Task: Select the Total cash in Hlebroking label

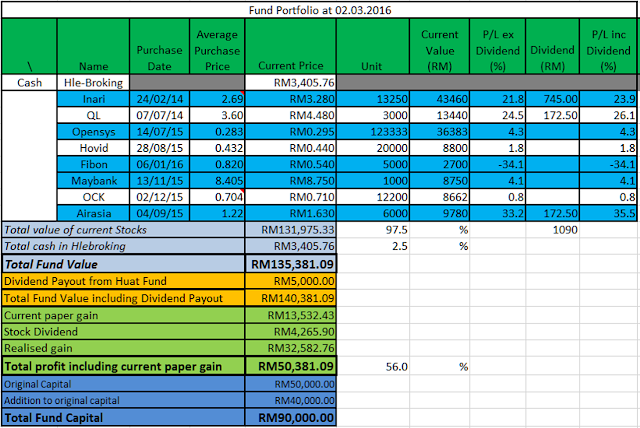Action: coord(123,246)
